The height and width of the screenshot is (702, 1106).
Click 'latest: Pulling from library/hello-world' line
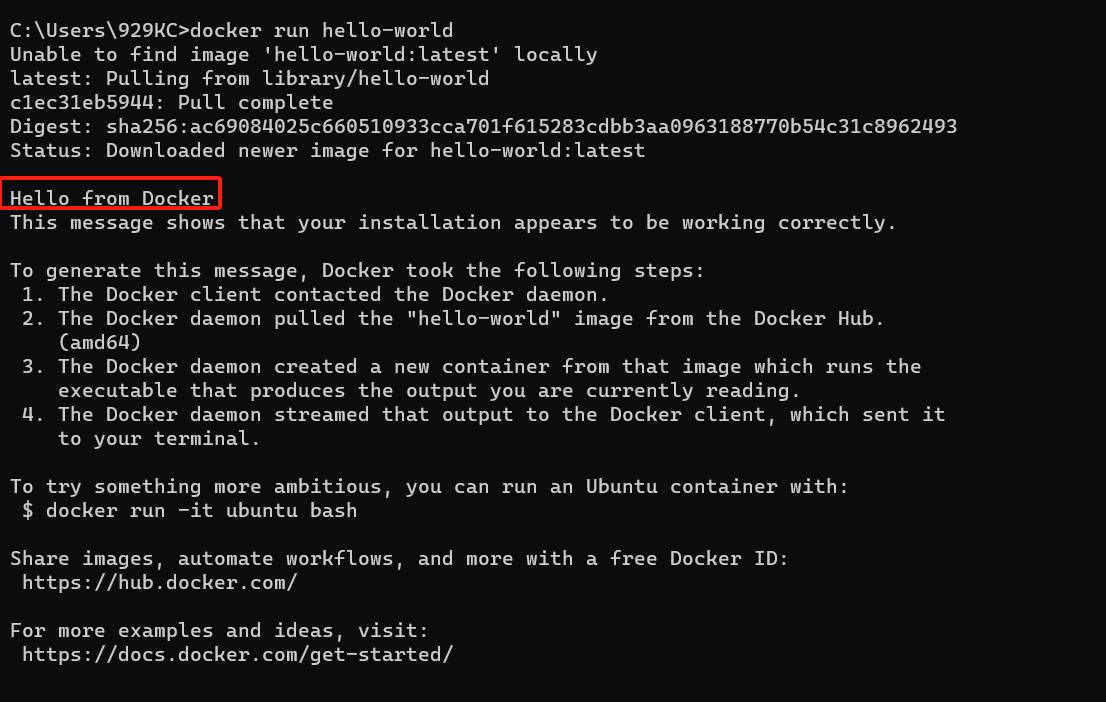249,78
